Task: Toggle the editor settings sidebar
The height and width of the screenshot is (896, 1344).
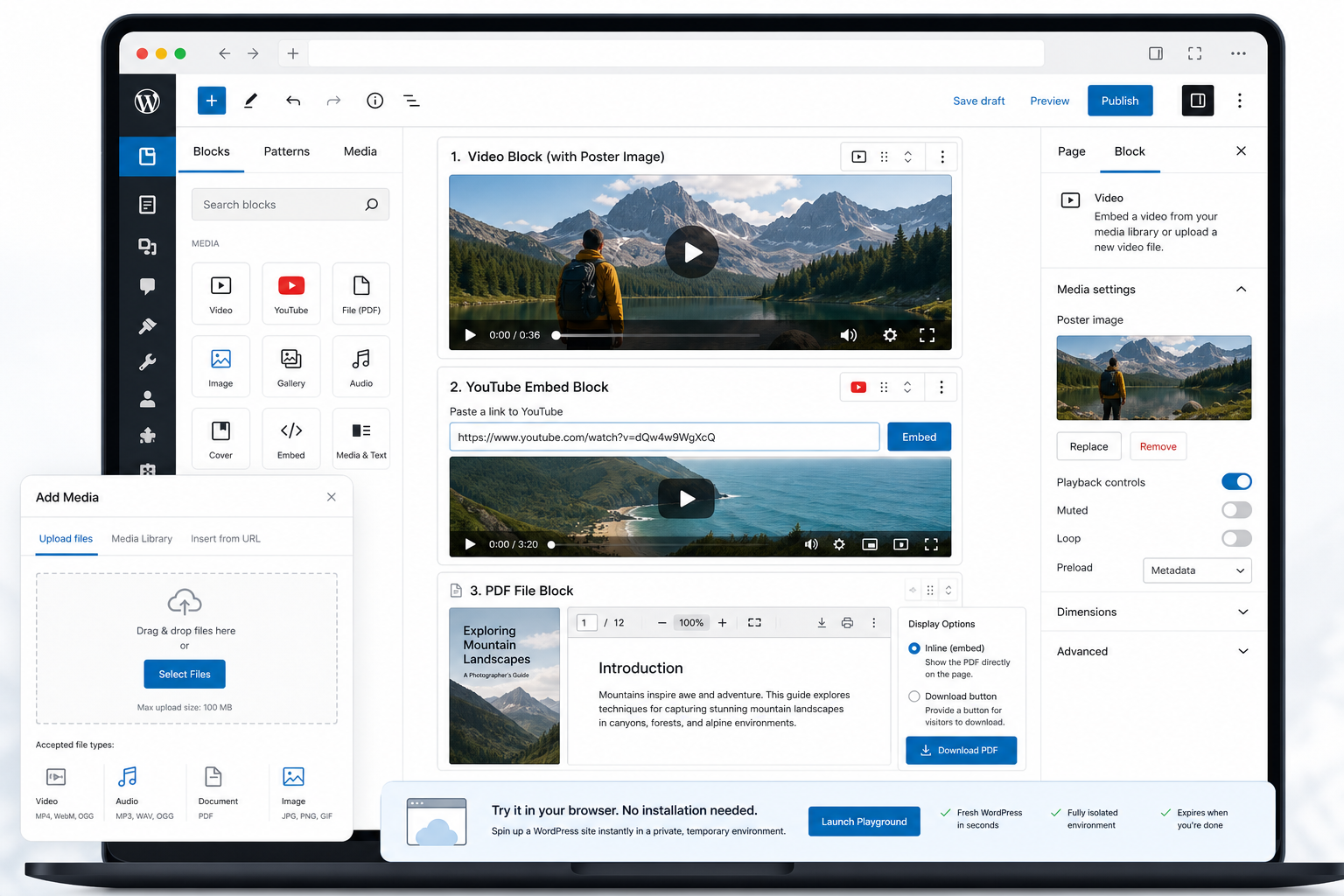Action: pyautogui.click(x=1198, y=101)
